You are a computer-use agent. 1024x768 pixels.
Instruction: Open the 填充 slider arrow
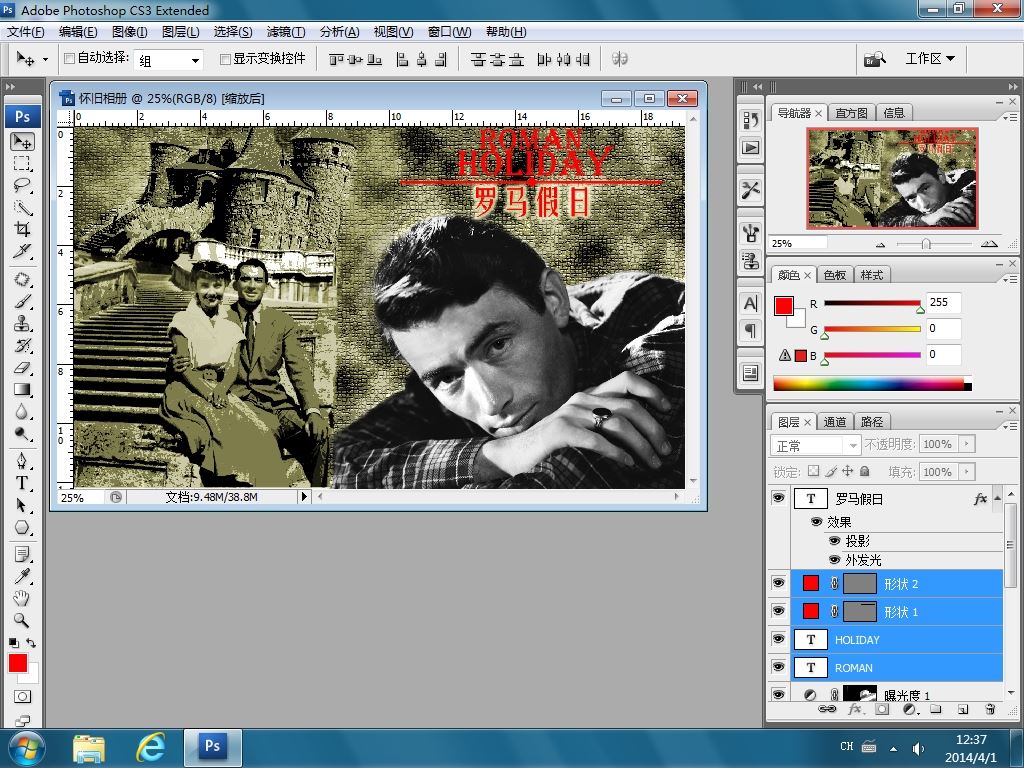pyautogui.click(x=967, y=472)
